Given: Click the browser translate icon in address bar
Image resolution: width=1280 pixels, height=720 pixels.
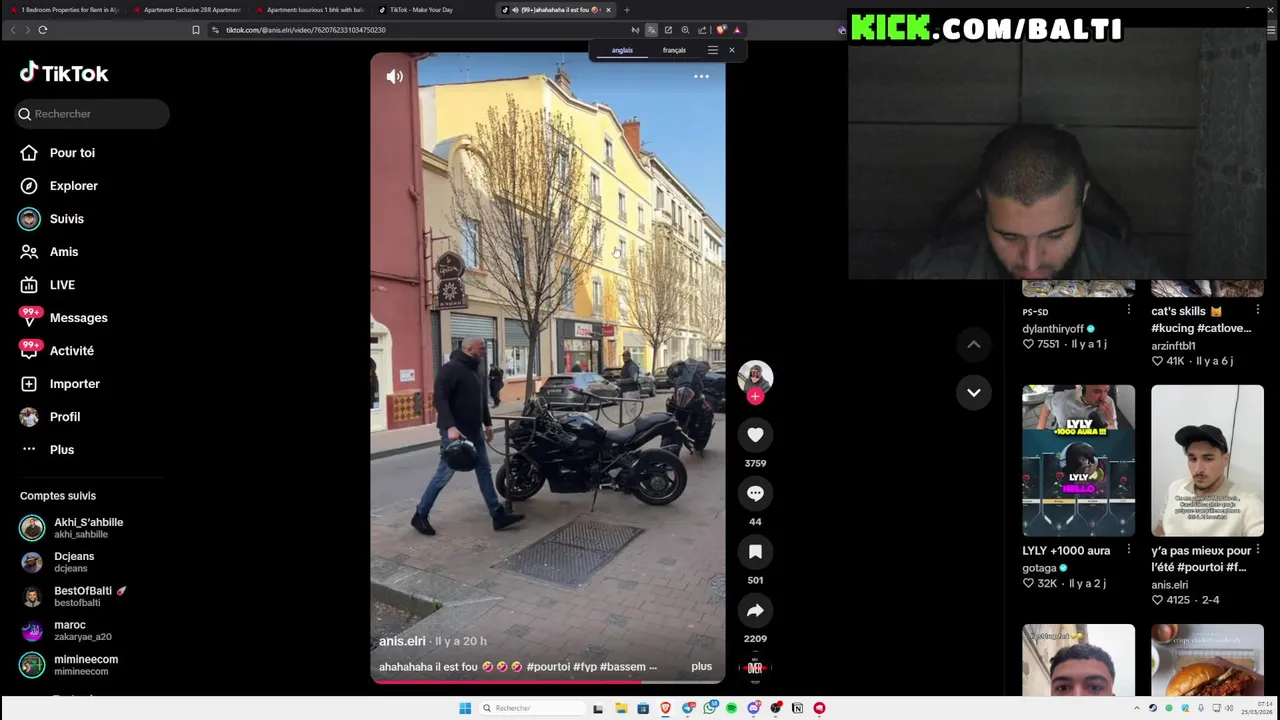Looking at the screenshot, I should pos(651,30).
